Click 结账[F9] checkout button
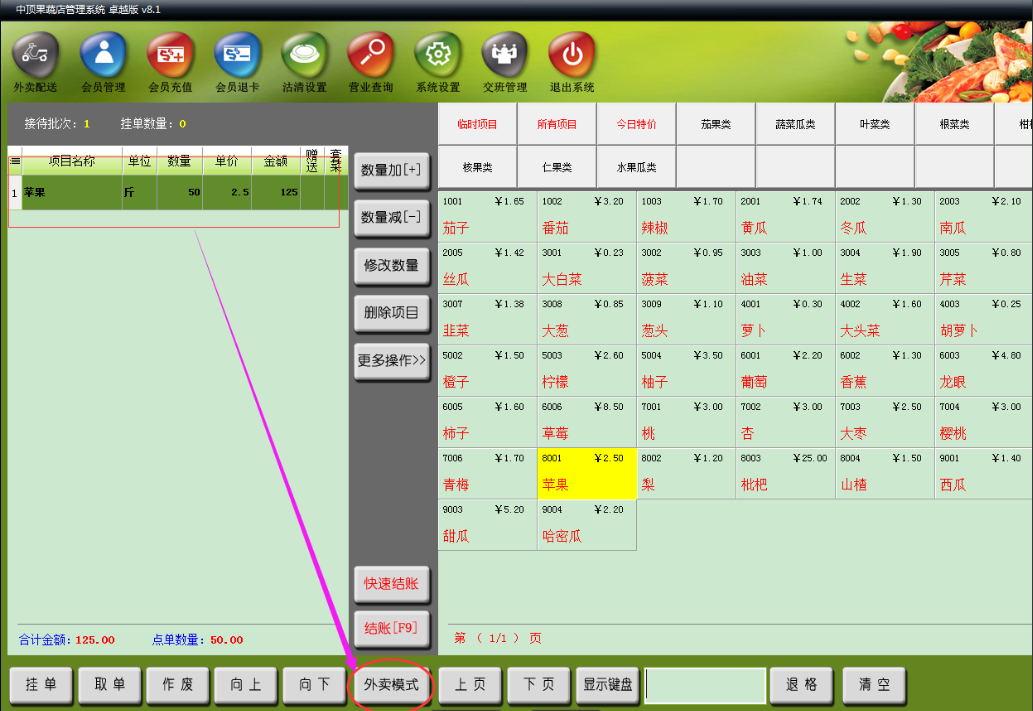The height and width of the screenshot is (711, 1033). [x=391, y=628]
